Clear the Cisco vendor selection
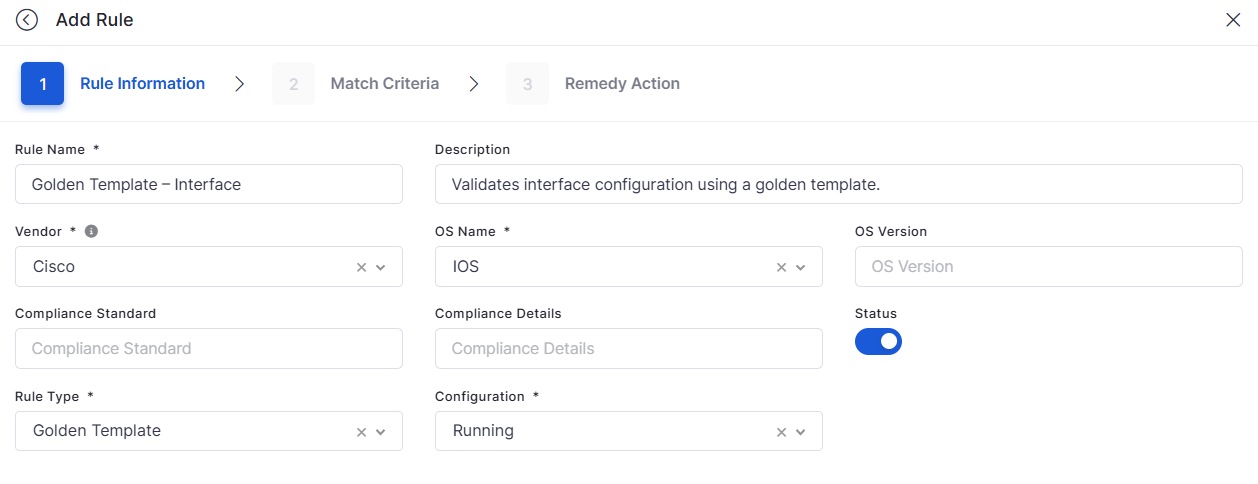The width and height of the screenshot is (1258, 484). tap(362, 267)
